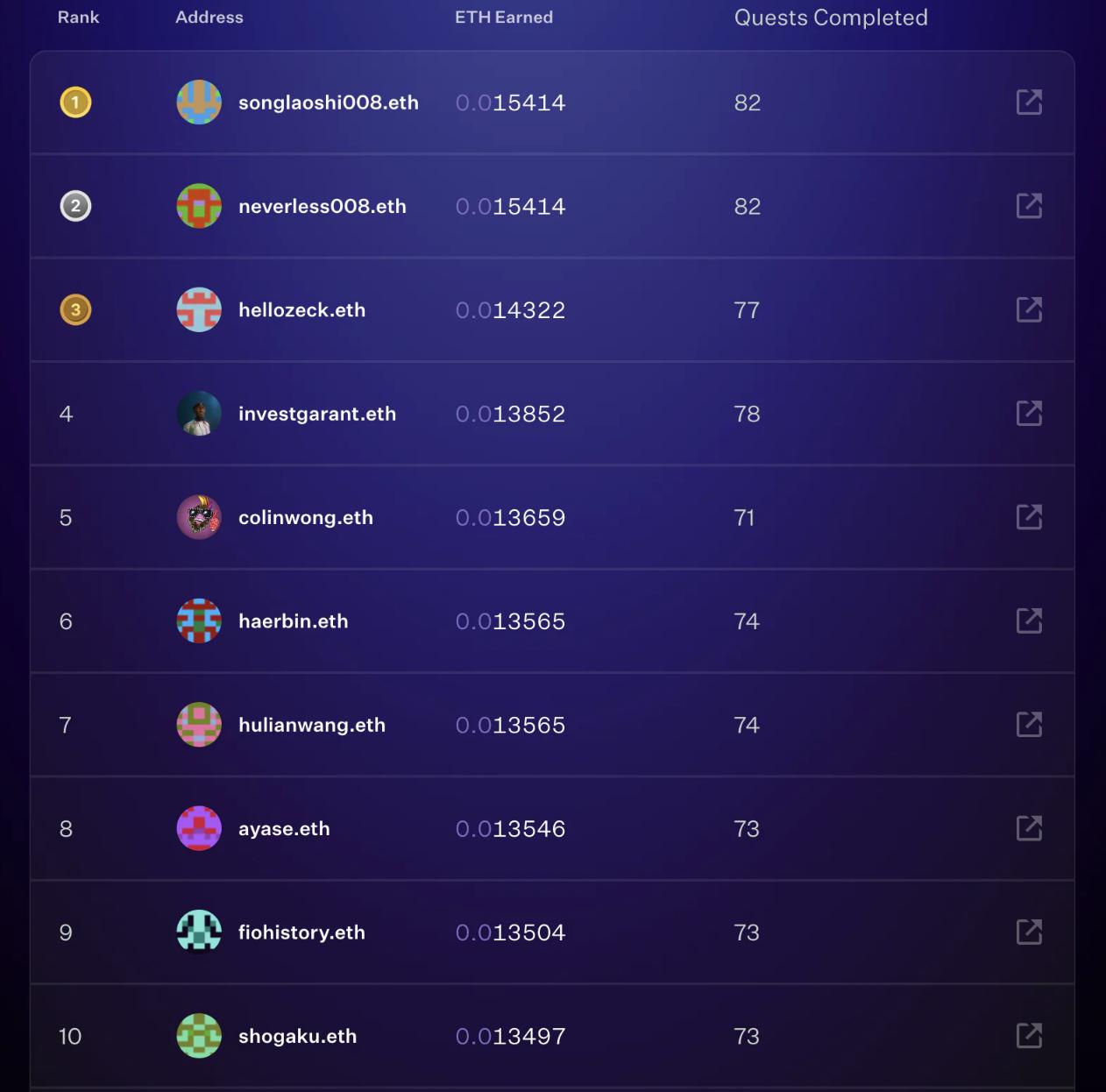This screenshot has height=1092, width=1106.
Task: Select the colinwong.eth avatar image
Action: click(199, 517)
